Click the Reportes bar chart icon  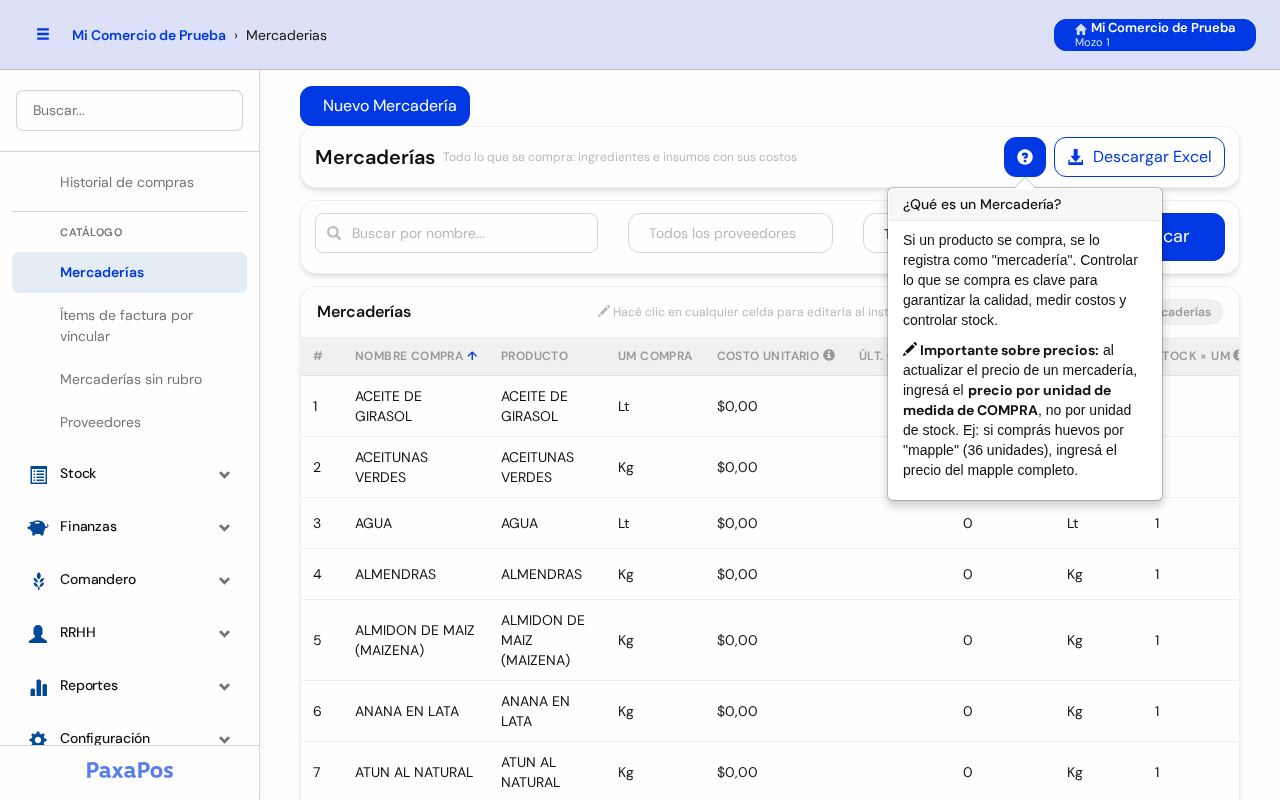[x=38, y=687]
